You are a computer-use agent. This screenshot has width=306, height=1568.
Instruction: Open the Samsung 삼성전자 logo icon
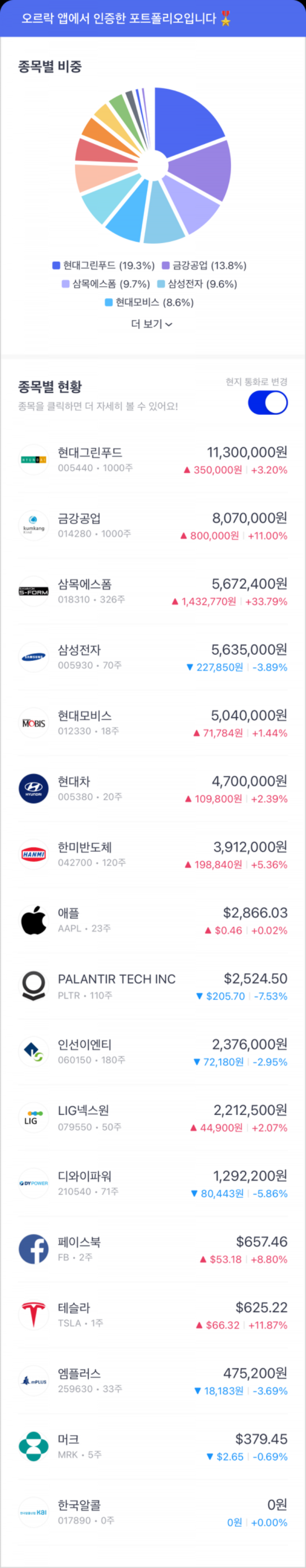tap(34, 657)
